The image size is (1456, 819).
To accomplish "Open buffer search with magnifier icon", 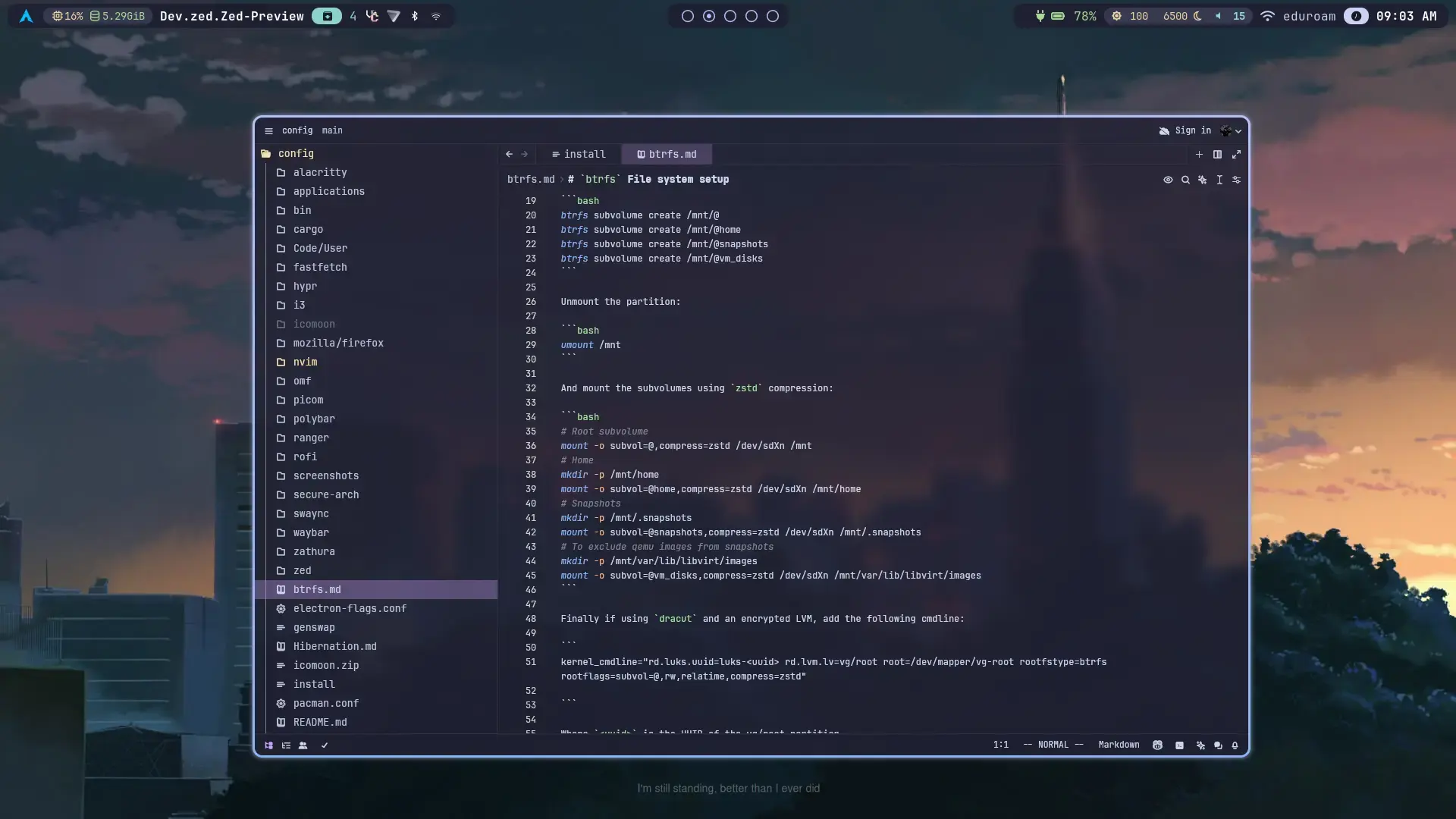I will pyautogui.click(x=1185, y=180).
